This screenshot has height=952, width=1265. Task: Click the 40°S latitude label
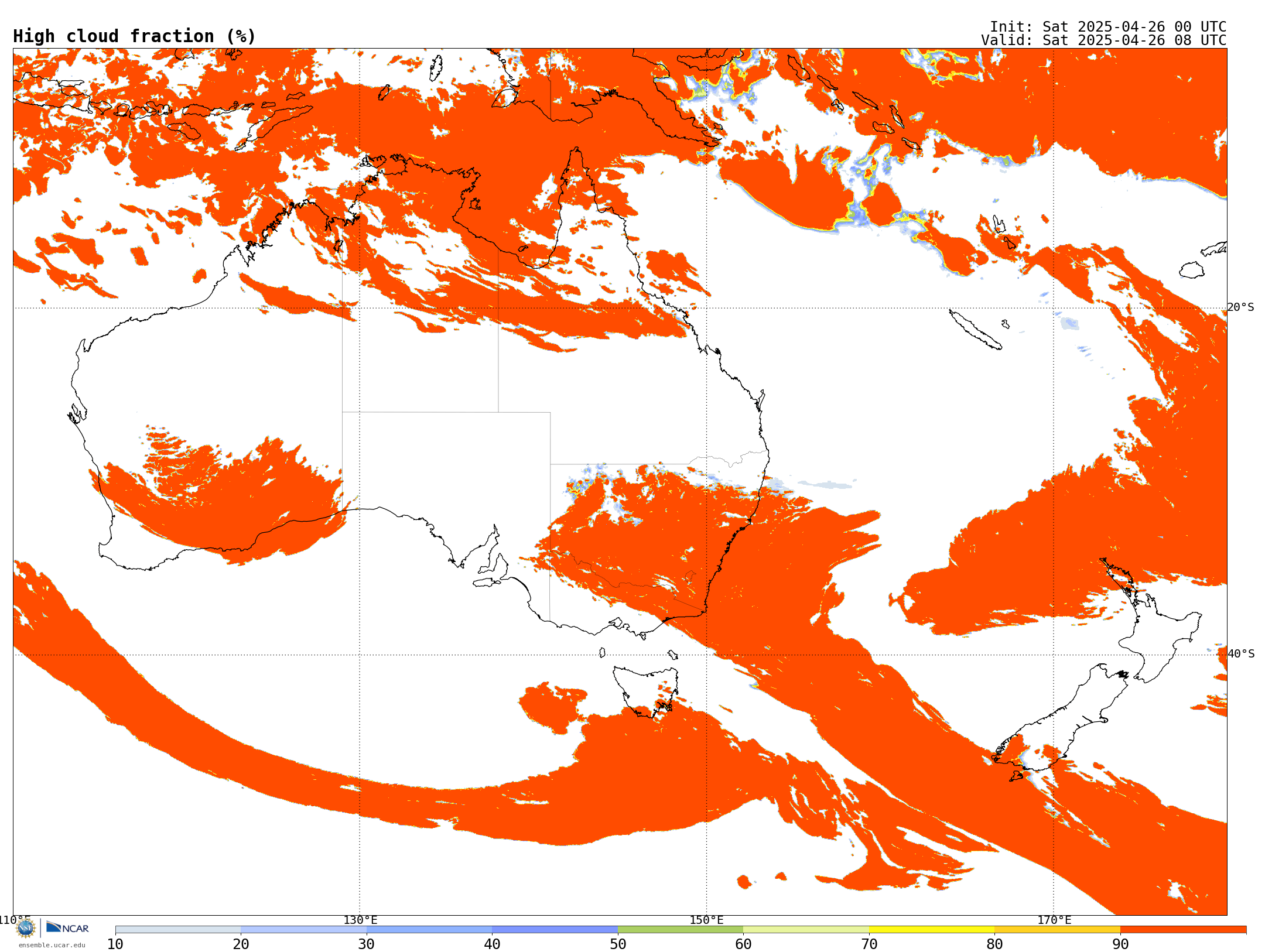[1241, 654]
